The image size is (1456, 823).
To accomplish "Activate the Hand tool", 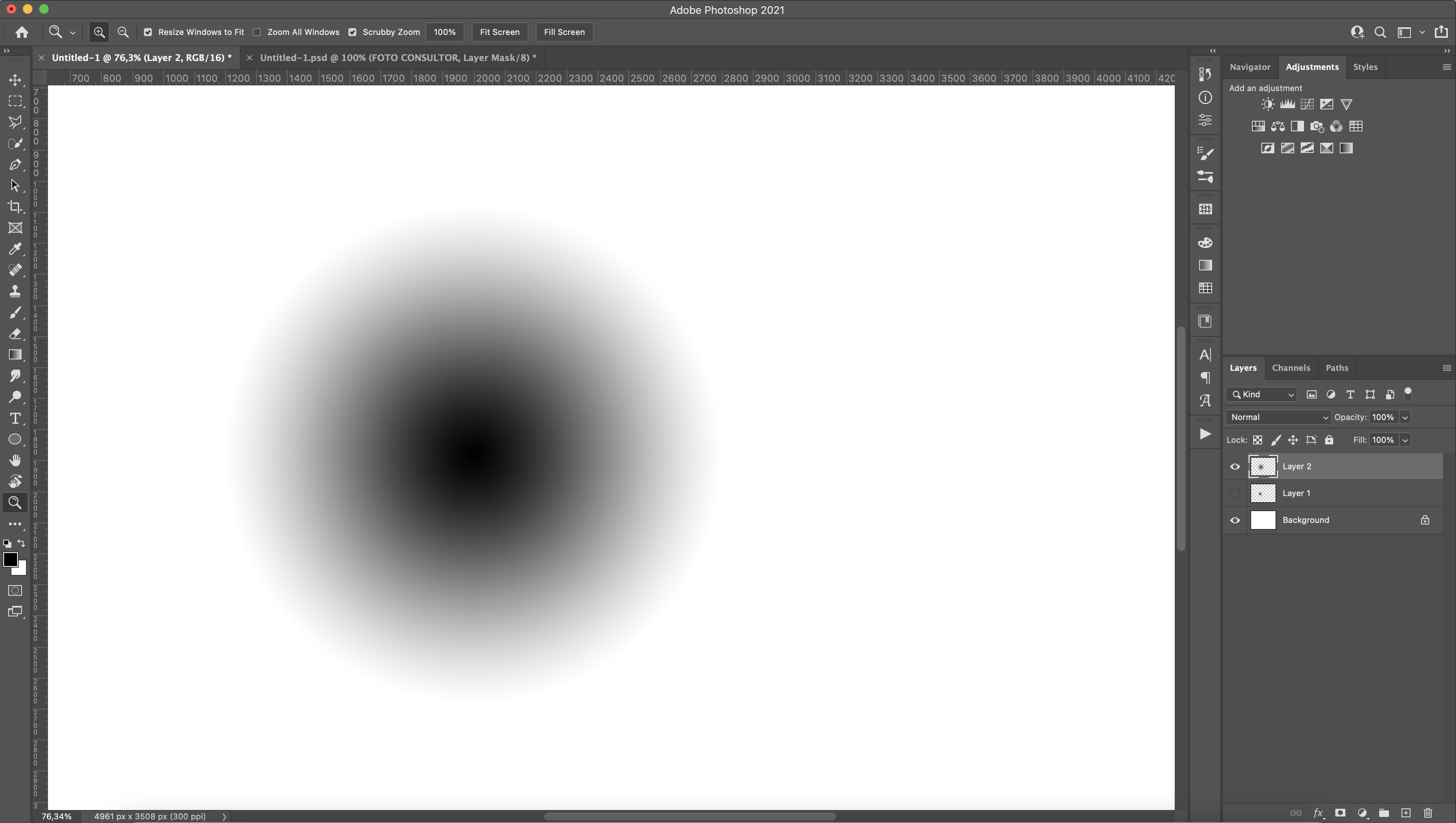I will (x=15, y=460).
